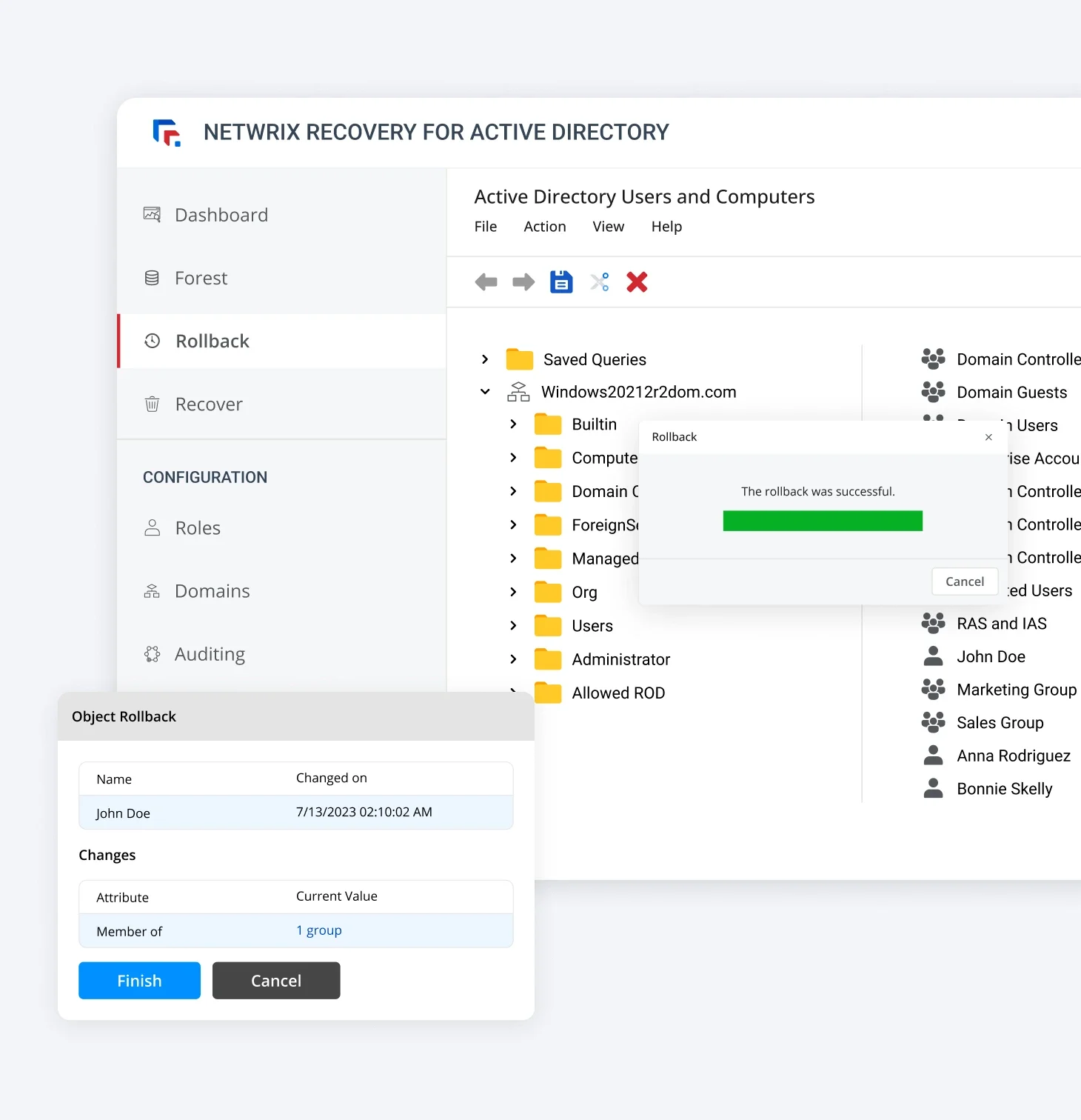Open the Help menu
The height and width of the screenshot is (1120, 1081).
(666, 227)
